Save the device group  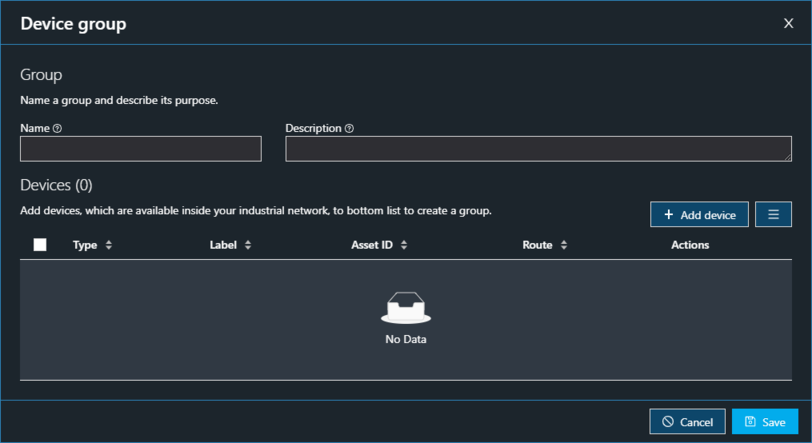click(765, 422)
